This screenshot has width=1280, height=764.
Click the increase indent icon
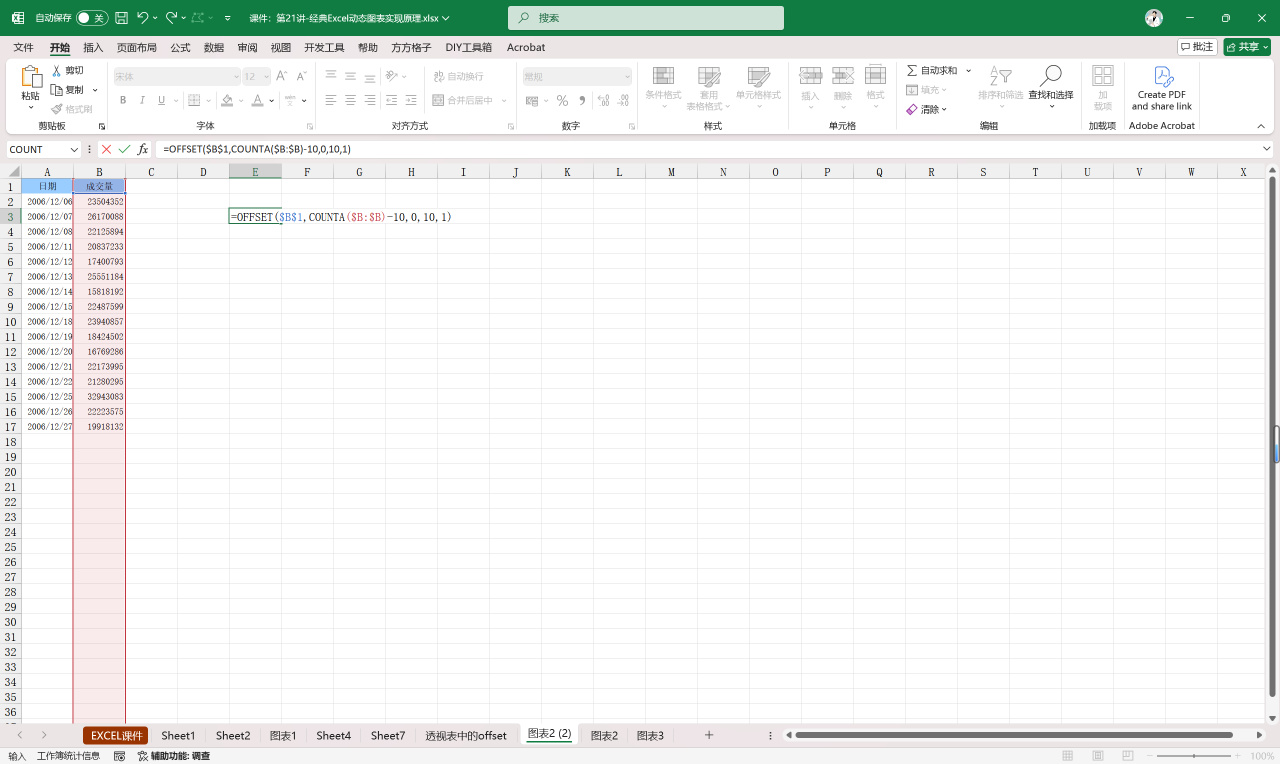[x=411, y=100]
